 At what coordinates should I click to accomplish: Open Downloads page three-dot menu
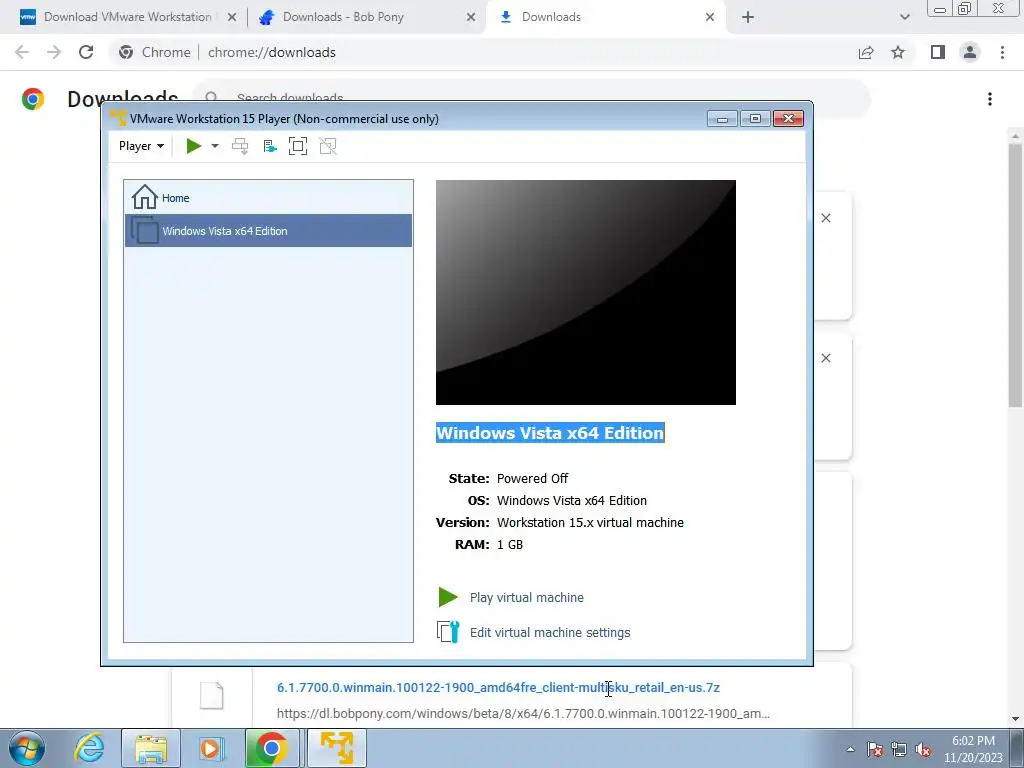(x=990, y=99)
